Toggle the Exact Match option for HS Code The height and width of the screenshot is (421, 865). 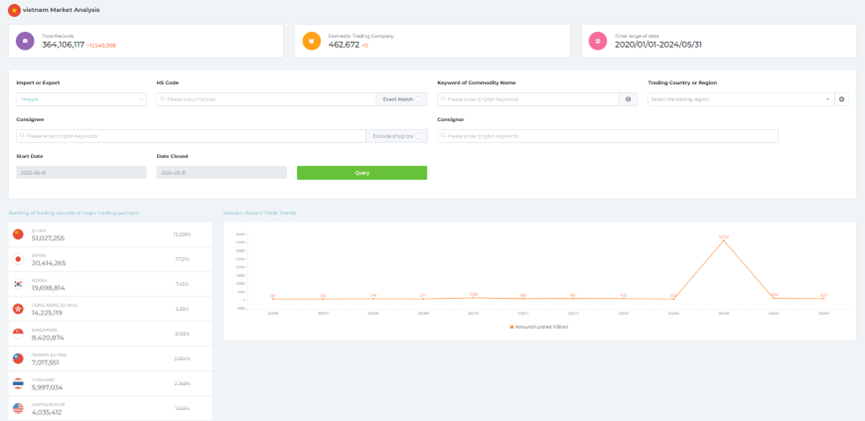point(401,99)
